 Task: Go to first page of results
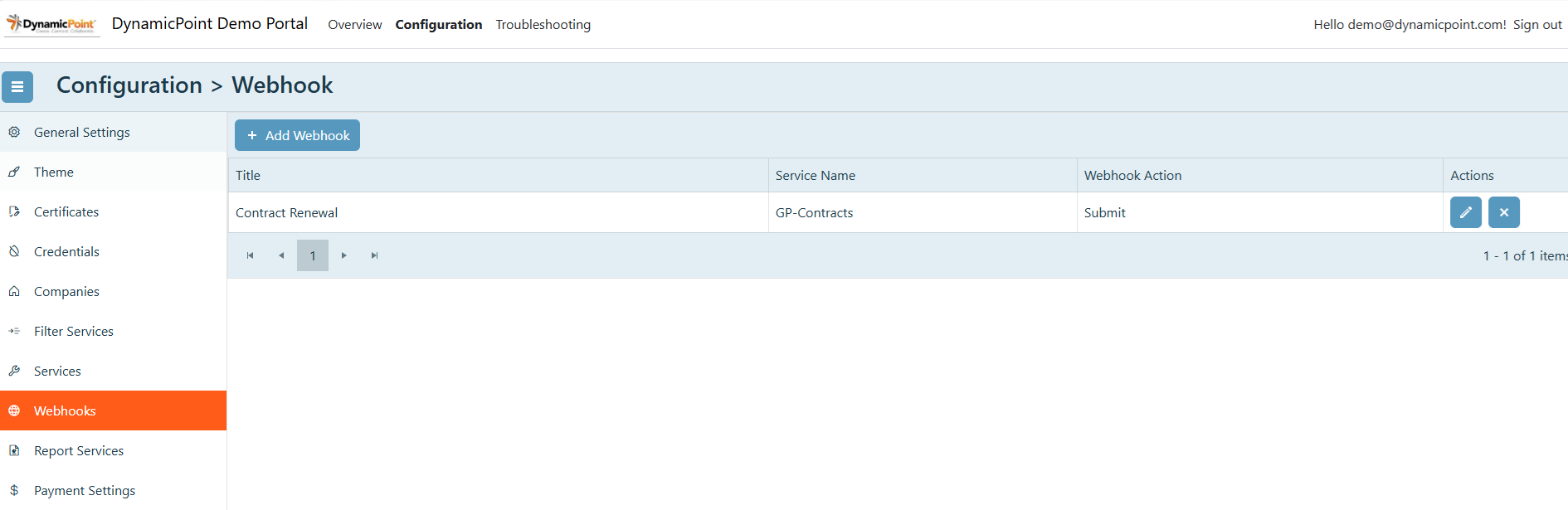(250, 255)
